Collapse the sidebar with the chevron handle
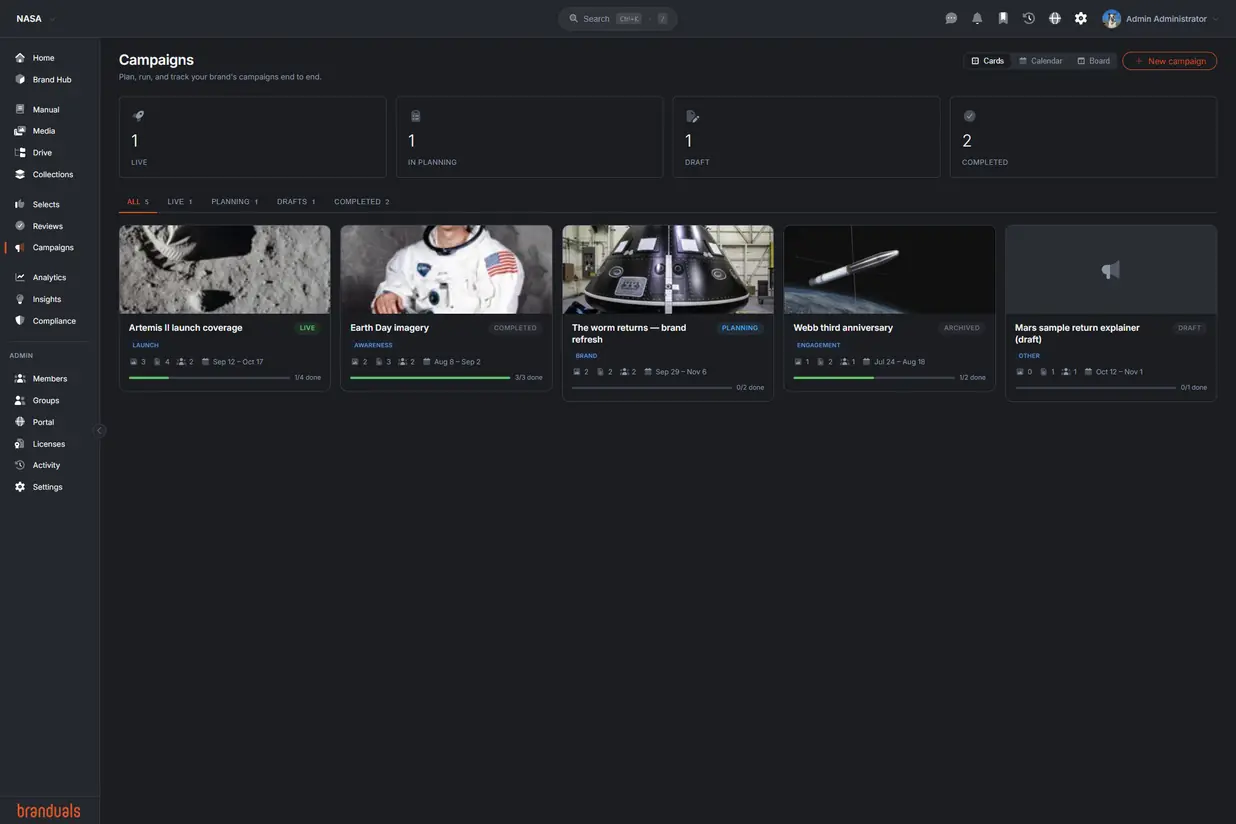 (x=99, y=430)
